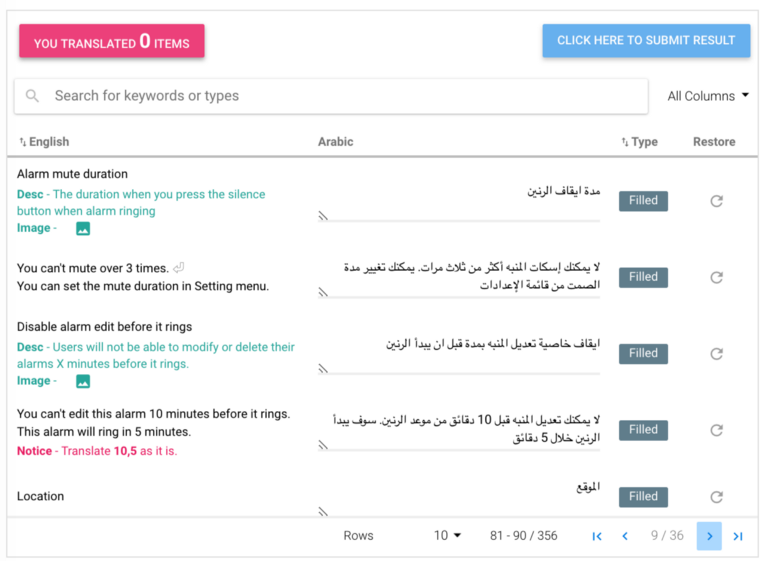Click the search keywords input field
This screenshot has height=561, width=773.
pos(340,96)
